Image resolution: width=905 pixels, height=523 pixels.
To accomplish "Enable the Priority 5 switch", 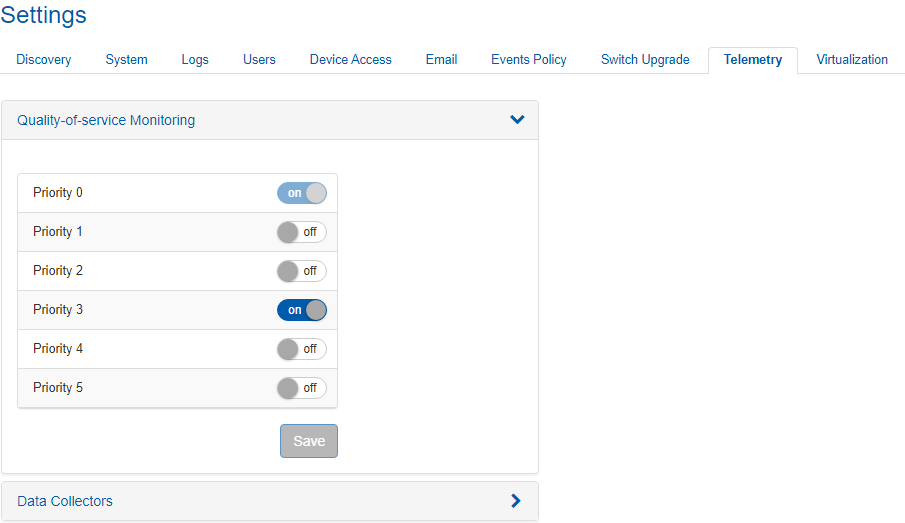I will coord(301,388).
